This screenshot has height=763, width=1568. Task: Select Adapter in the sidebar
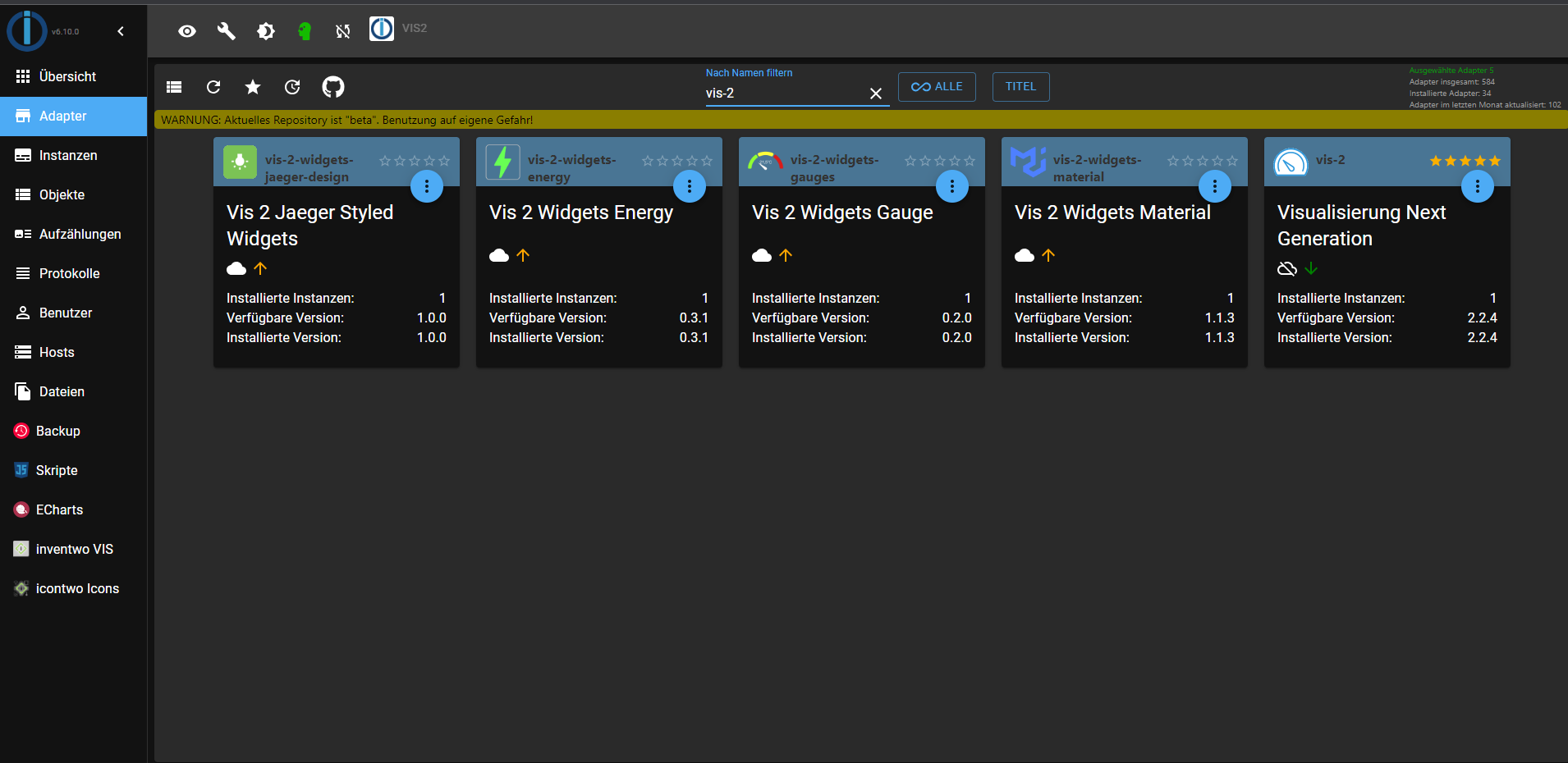tap(73, 116)
